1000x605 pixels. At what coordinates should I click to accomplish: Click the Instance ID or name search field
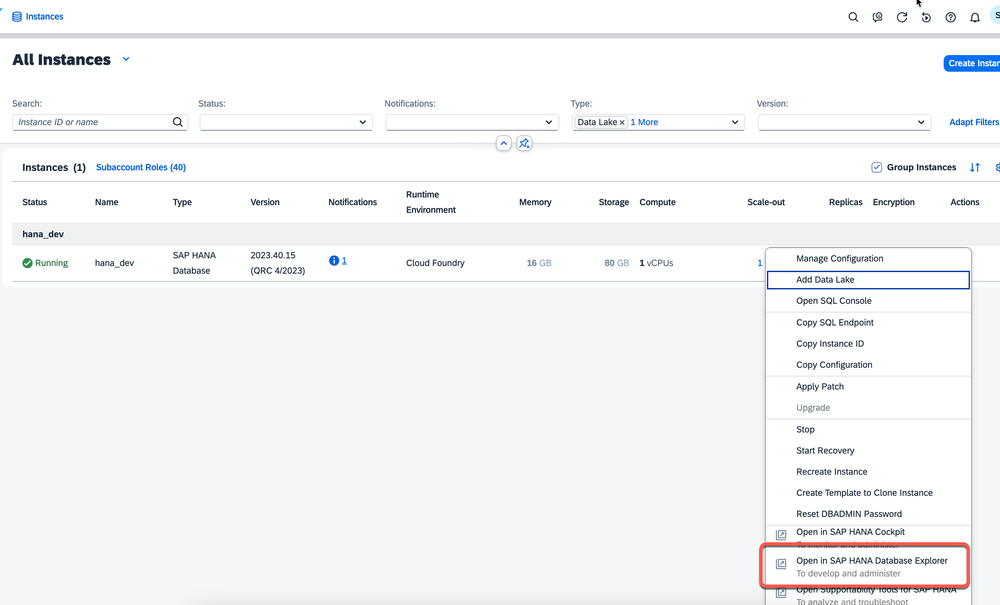pyautogui.click(x=92, y=122)
